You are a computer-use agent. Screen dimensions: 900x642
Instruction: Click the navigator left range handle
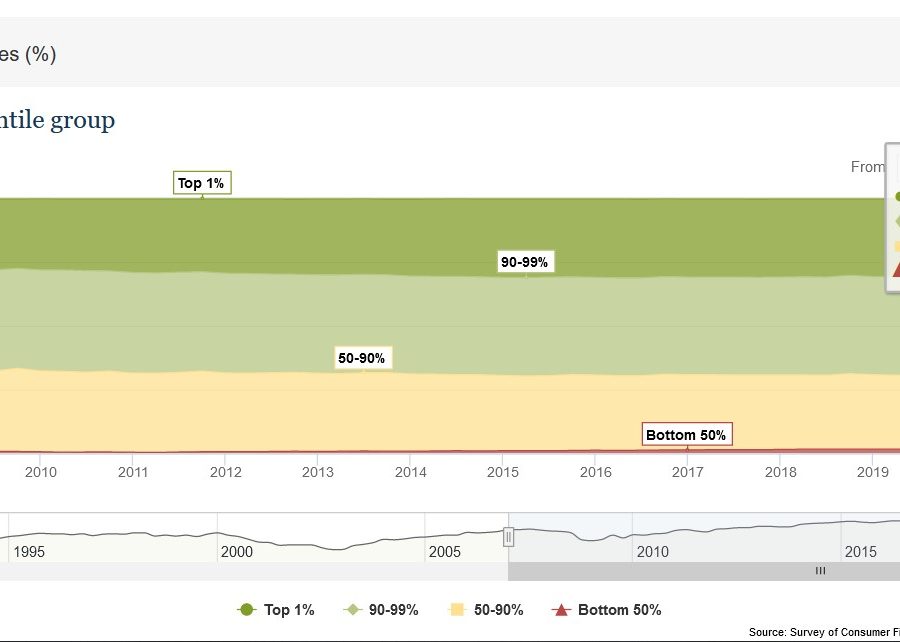coord(508,537)
